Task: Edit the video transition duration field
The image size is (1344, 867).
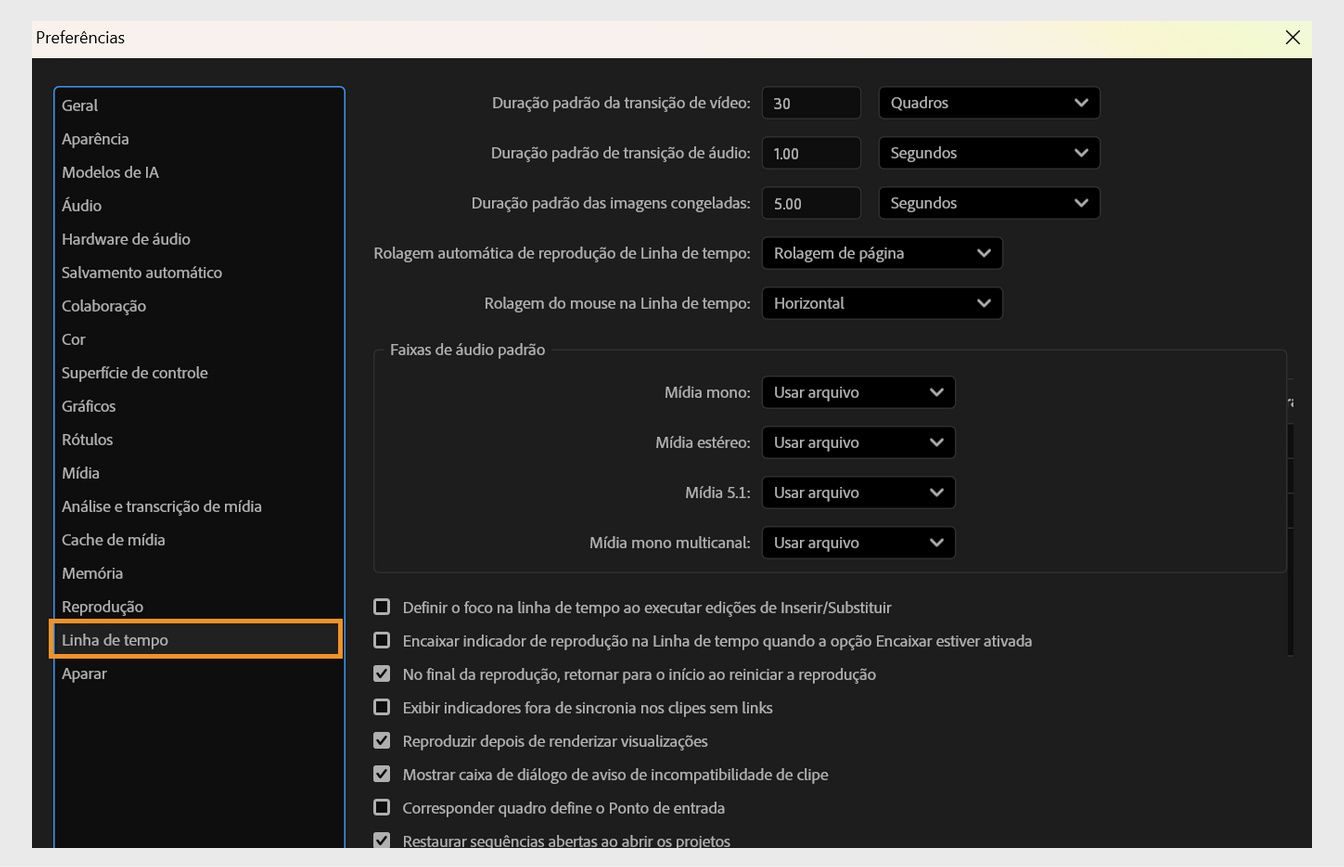Action: pyautogui.click(x=810, y=102)
